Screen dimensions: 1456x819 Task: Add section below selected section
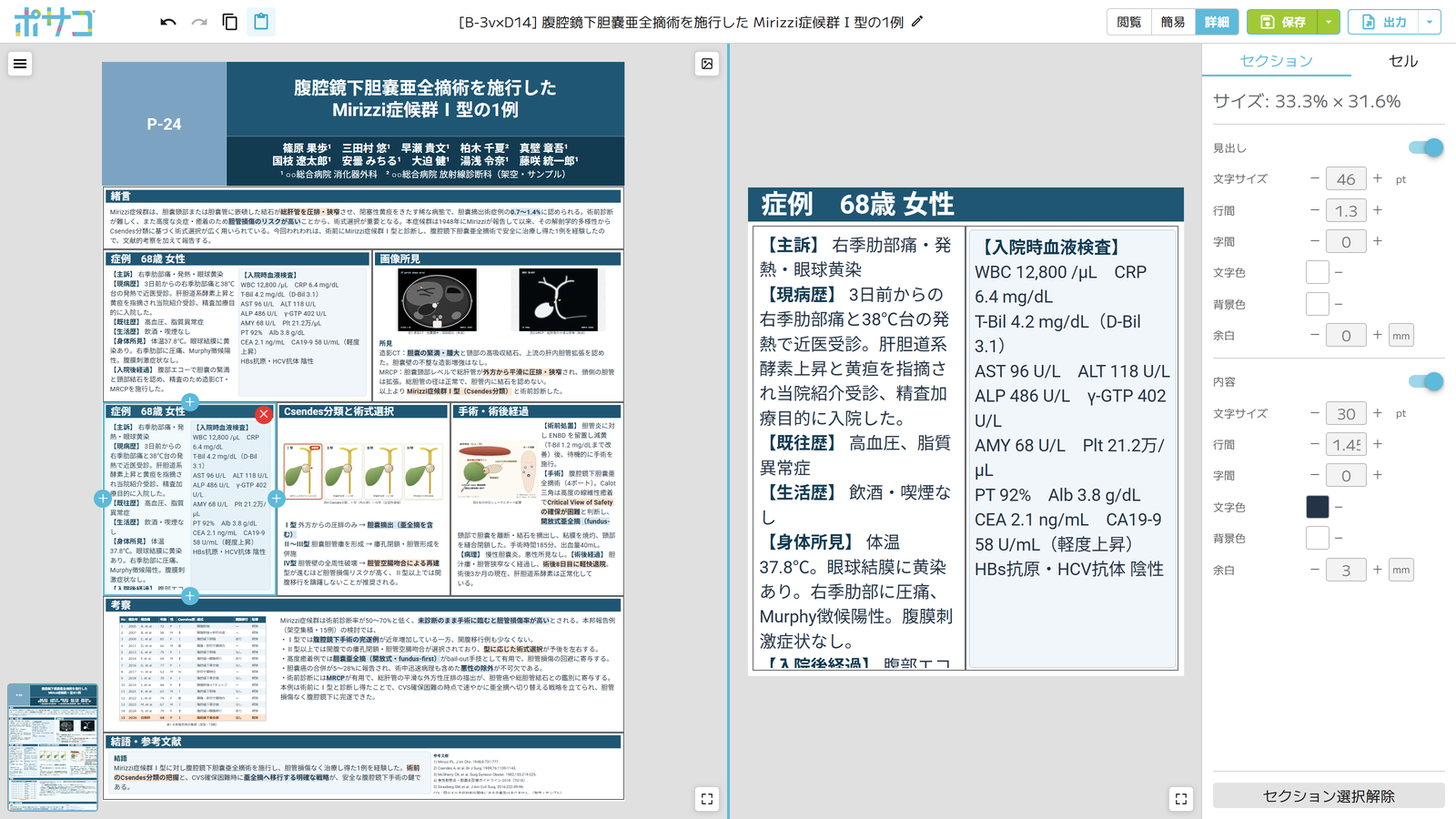189,596
